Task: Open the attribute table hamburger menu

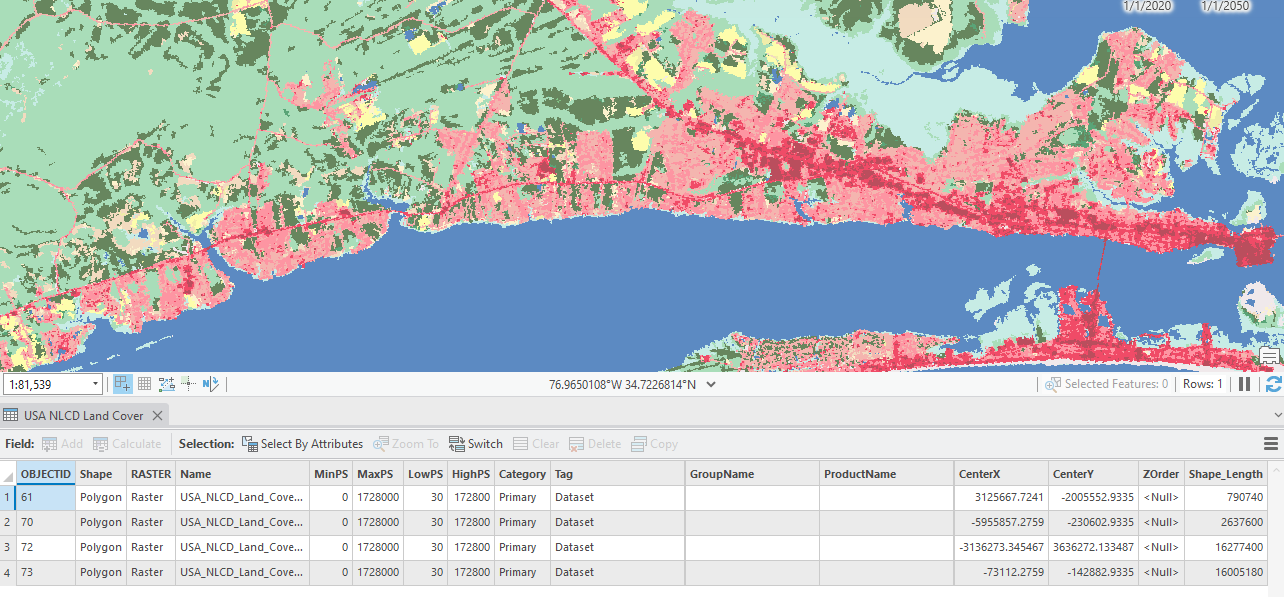Action: tap(1271, 444)
